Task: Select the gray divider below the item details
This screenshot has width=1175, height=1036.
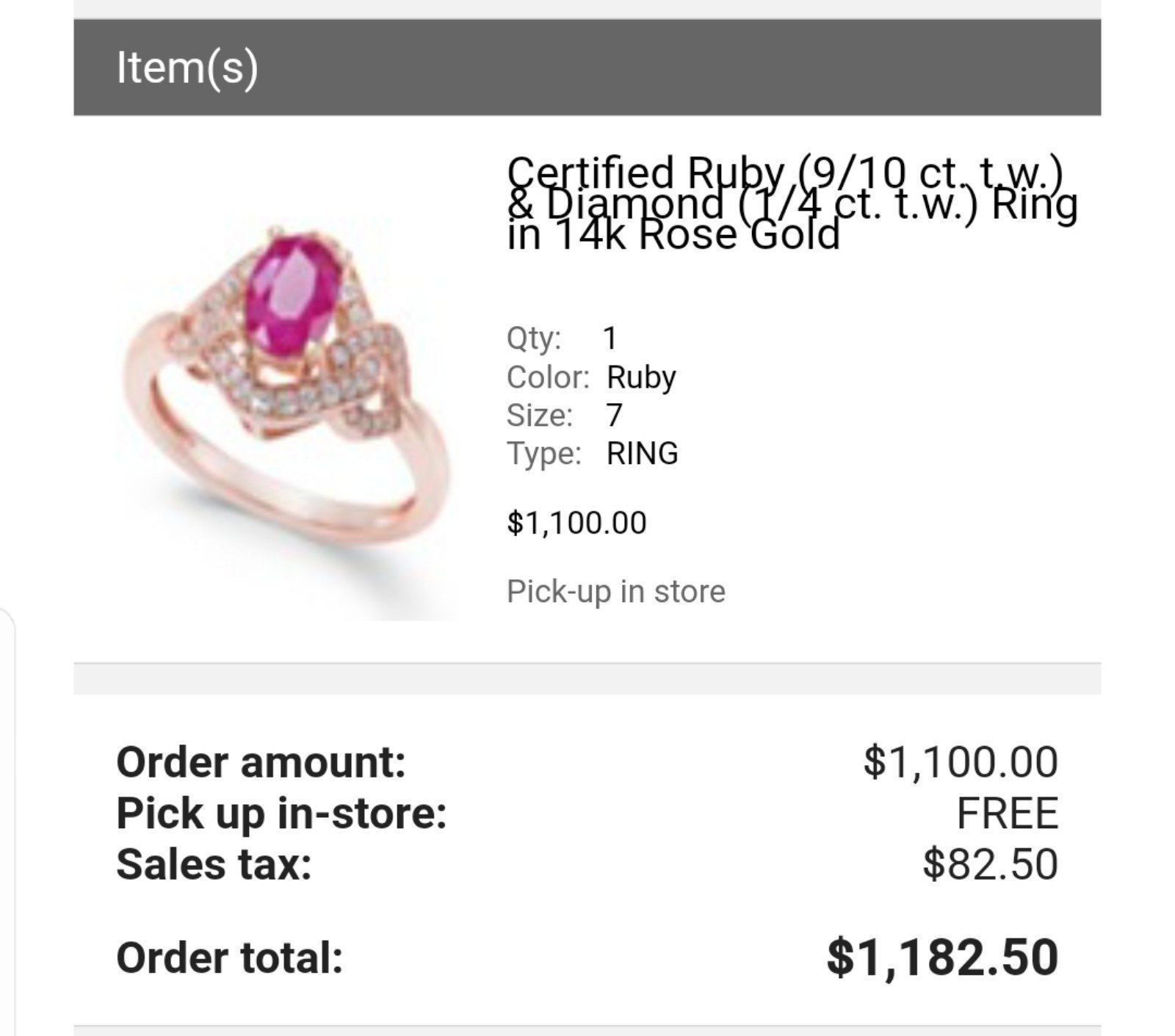Action: 587,678
